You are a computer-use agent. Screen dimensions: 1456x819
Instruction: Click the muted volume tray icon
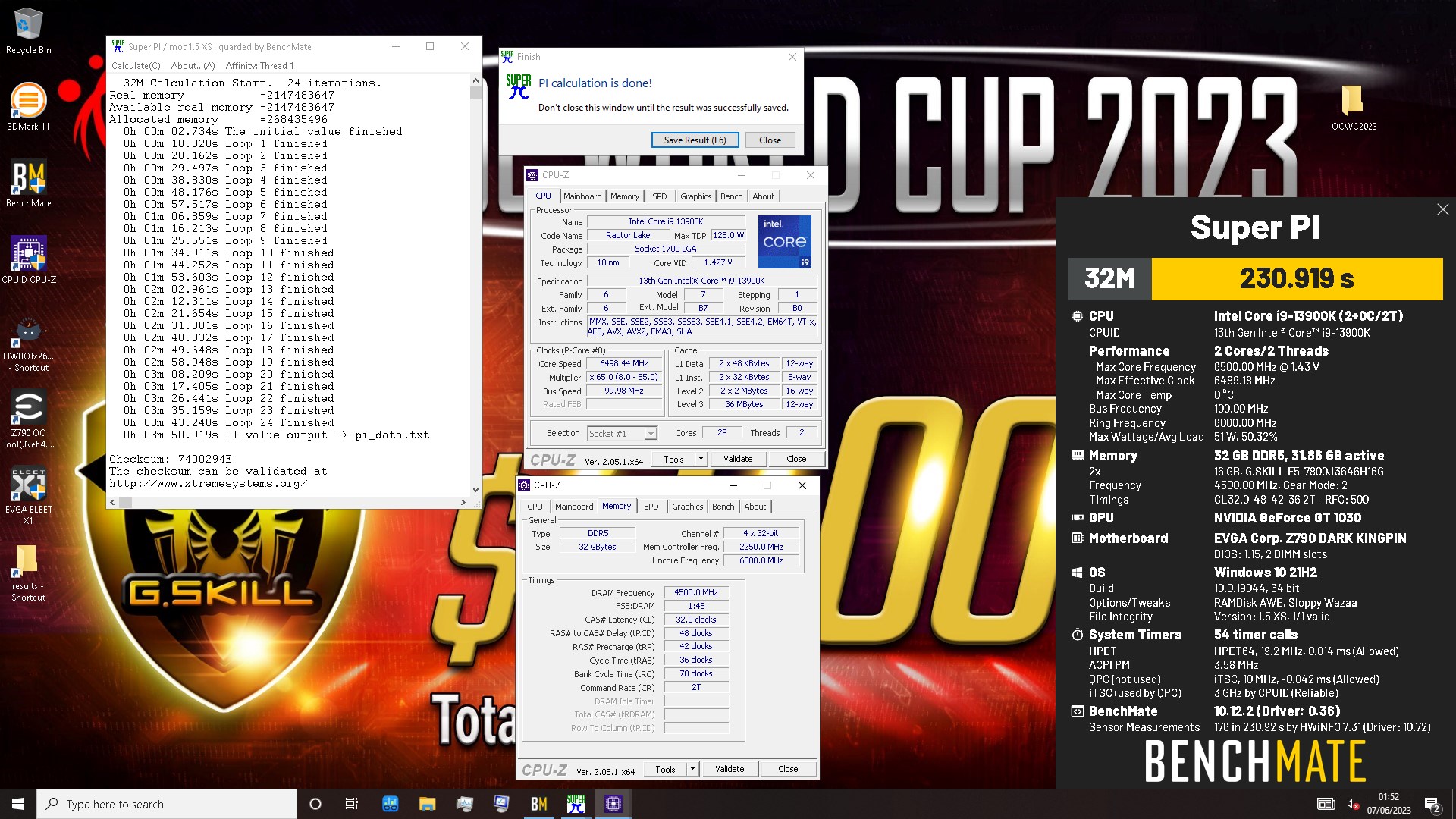1352,804
